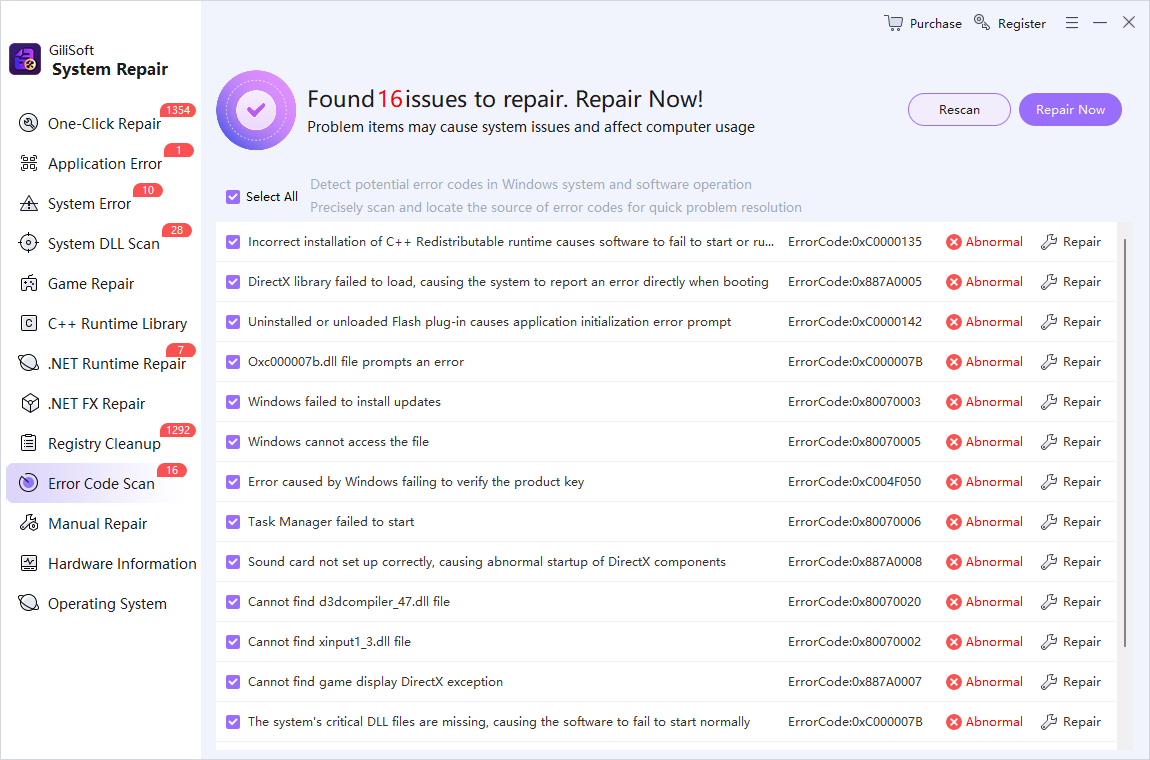Click the Registry Cleanup list icon
Viewport: 1150px width, 760px height.
click(x=28, y=442)
